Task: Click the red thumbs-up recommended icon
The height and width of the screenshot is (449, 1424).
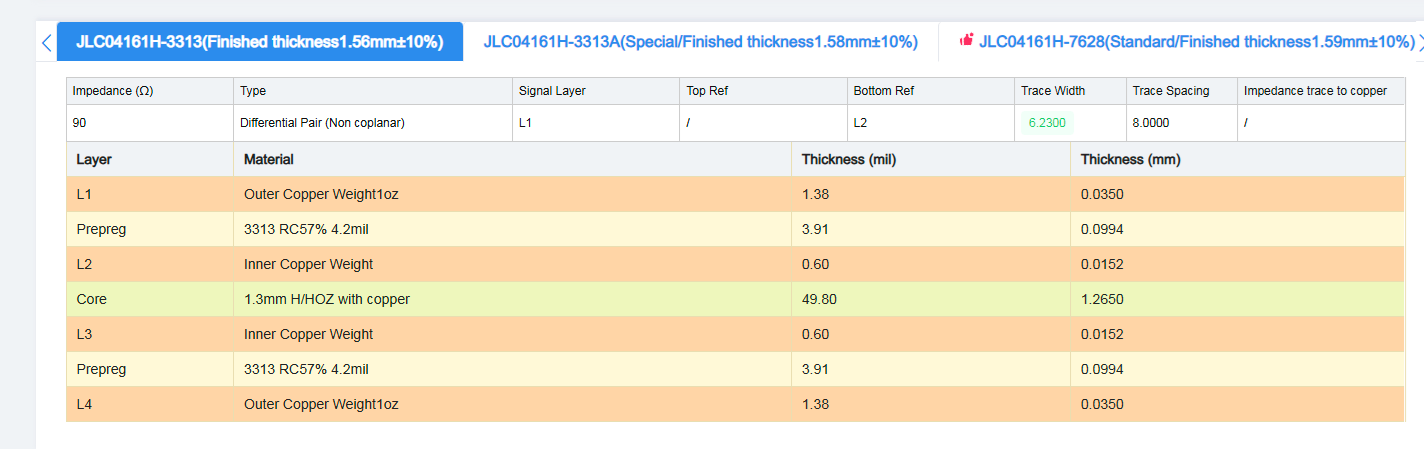Action: [x=966, y=41]
